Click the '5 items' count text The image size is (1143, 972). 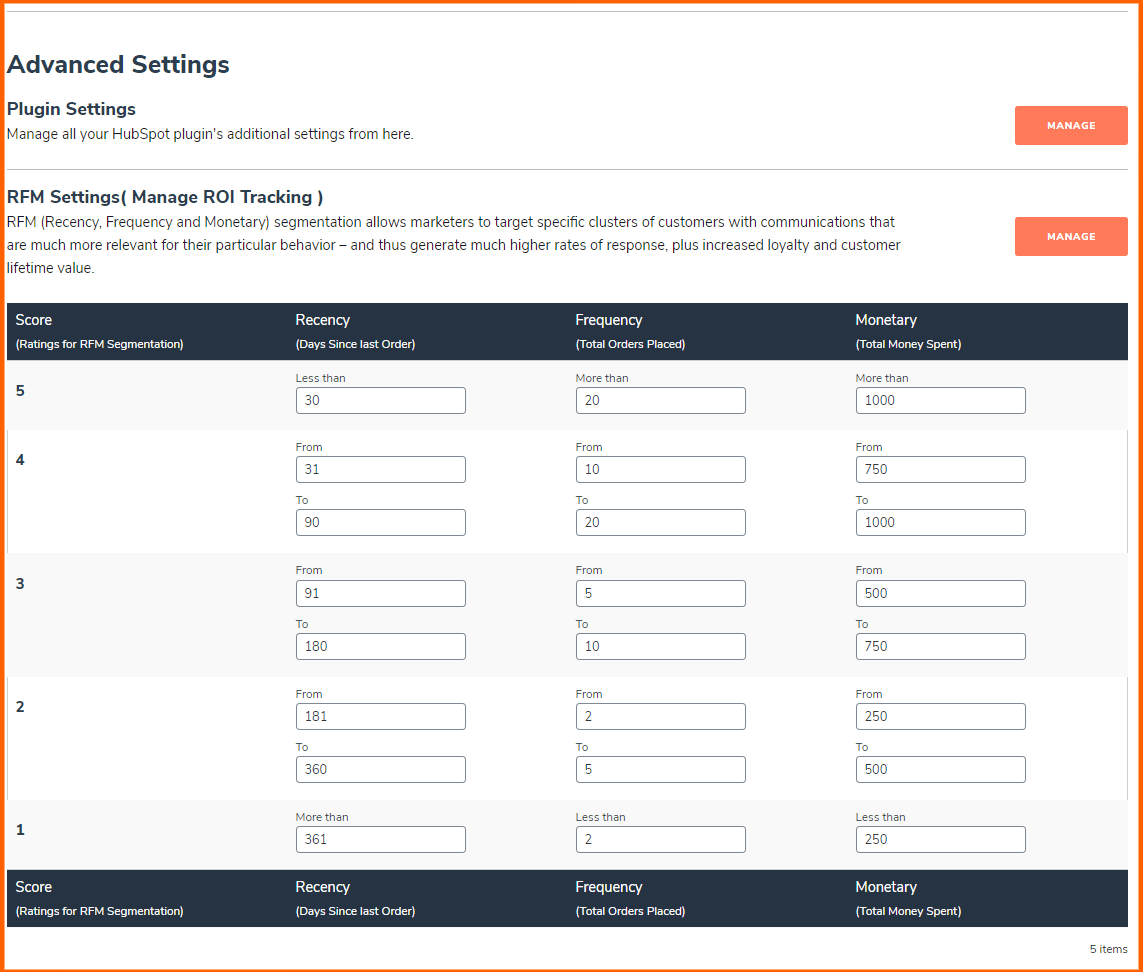1108,949
